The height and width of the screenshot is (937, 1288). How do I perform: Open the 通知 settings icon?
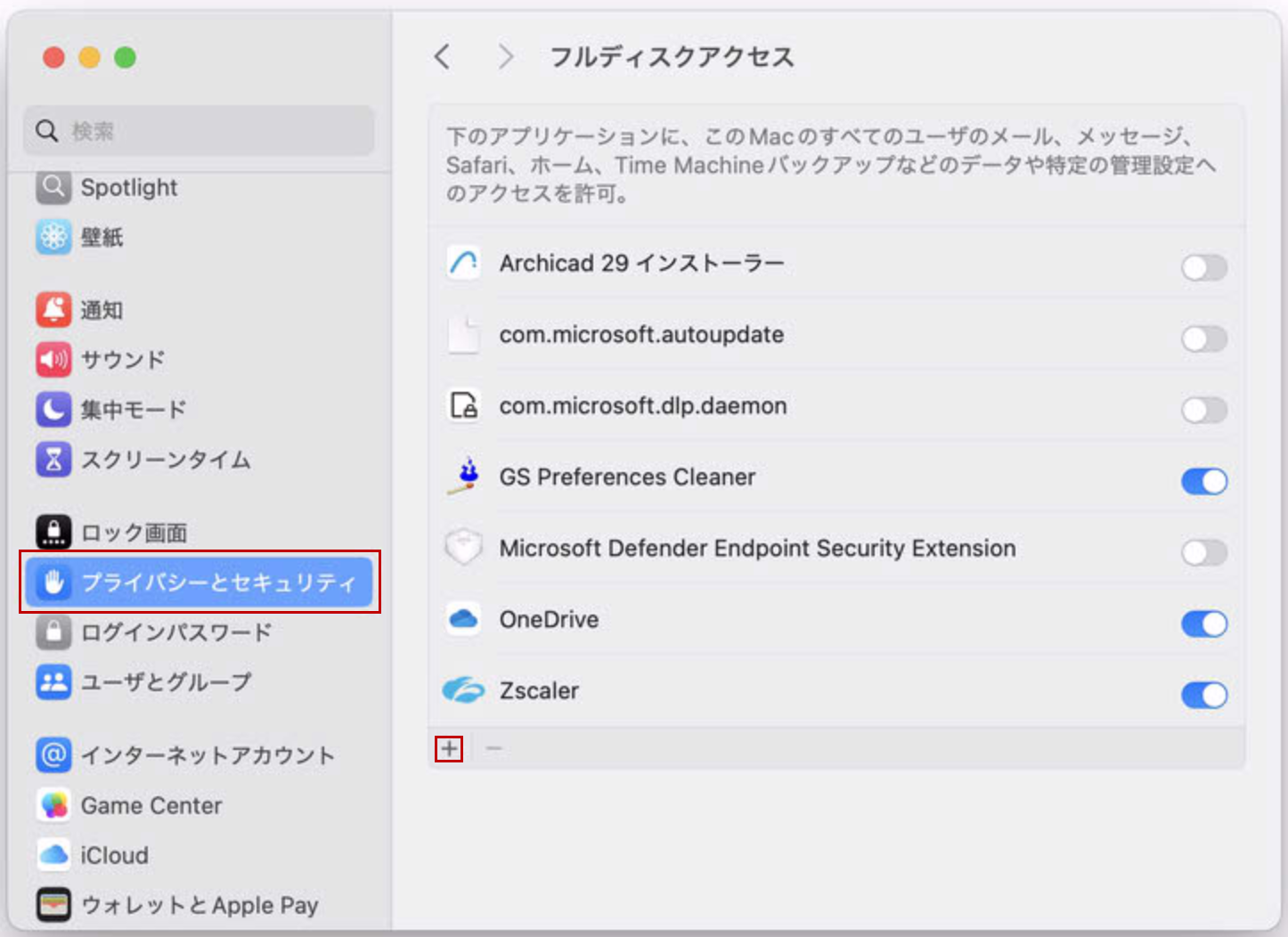[53, 310]
